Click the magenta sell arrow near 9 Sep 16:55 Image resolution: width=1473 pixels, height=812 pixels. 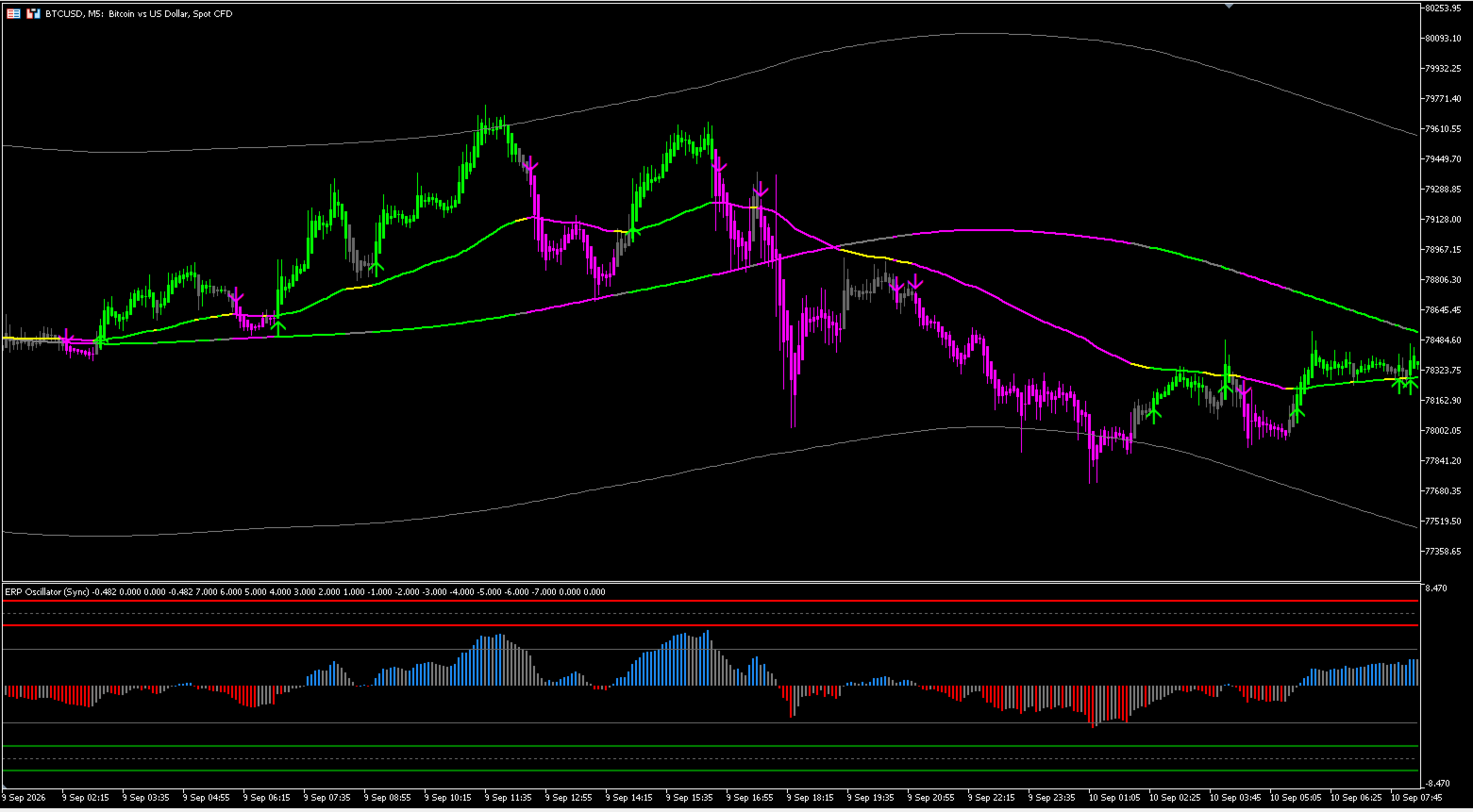761,191
